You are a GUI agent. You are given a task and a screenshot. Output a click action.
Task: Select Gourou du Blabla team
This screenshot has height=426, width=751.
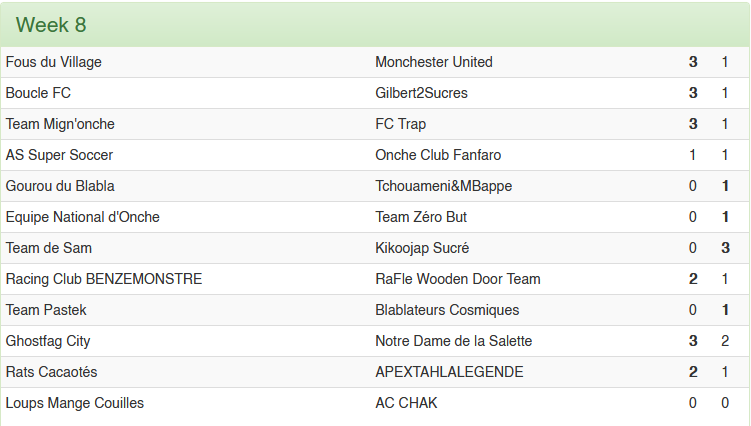point(60,186)
